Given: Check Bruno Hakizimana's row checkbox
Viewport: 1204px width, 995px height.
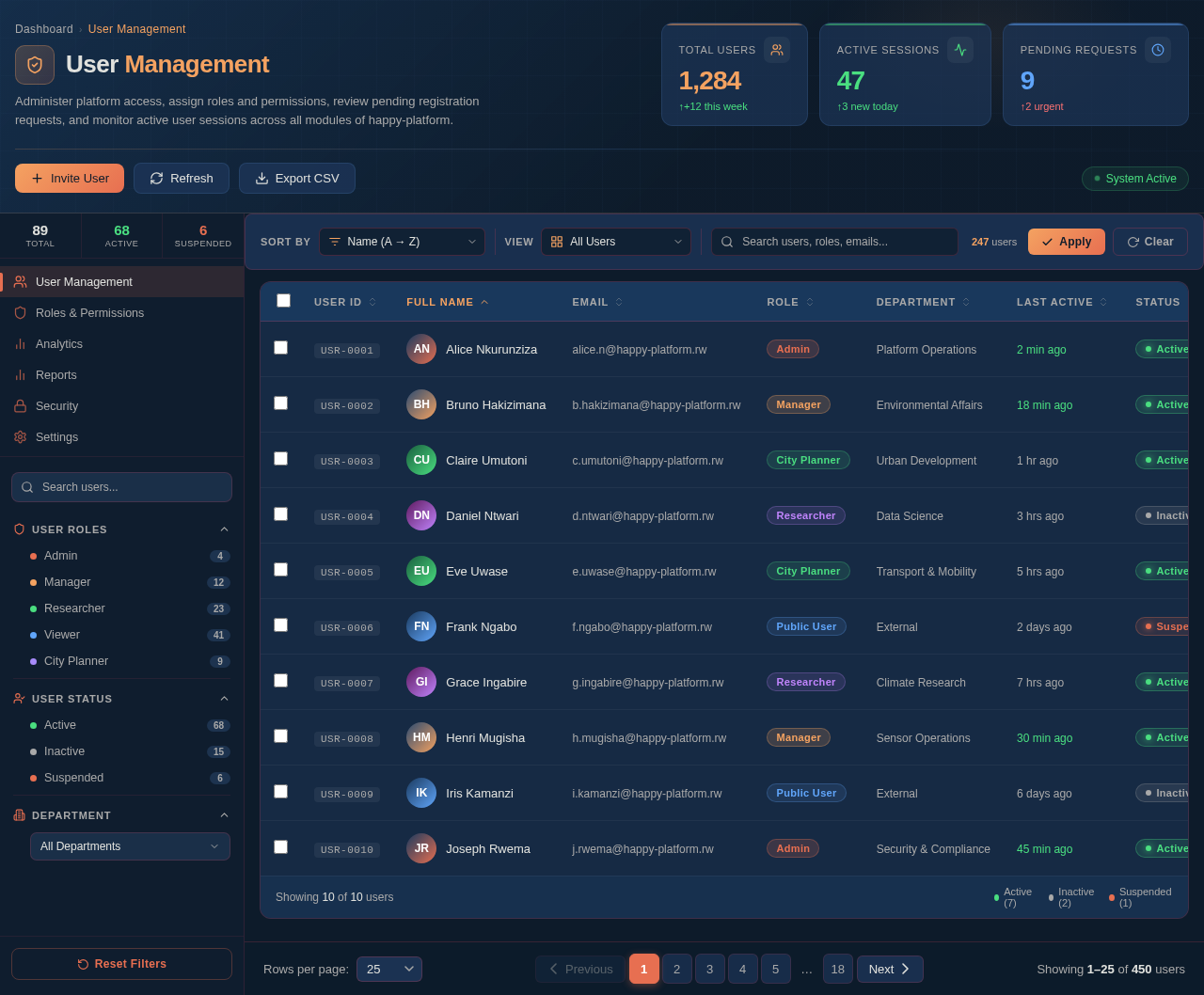Looking at the screenshot, I should (x=280, y=403).
